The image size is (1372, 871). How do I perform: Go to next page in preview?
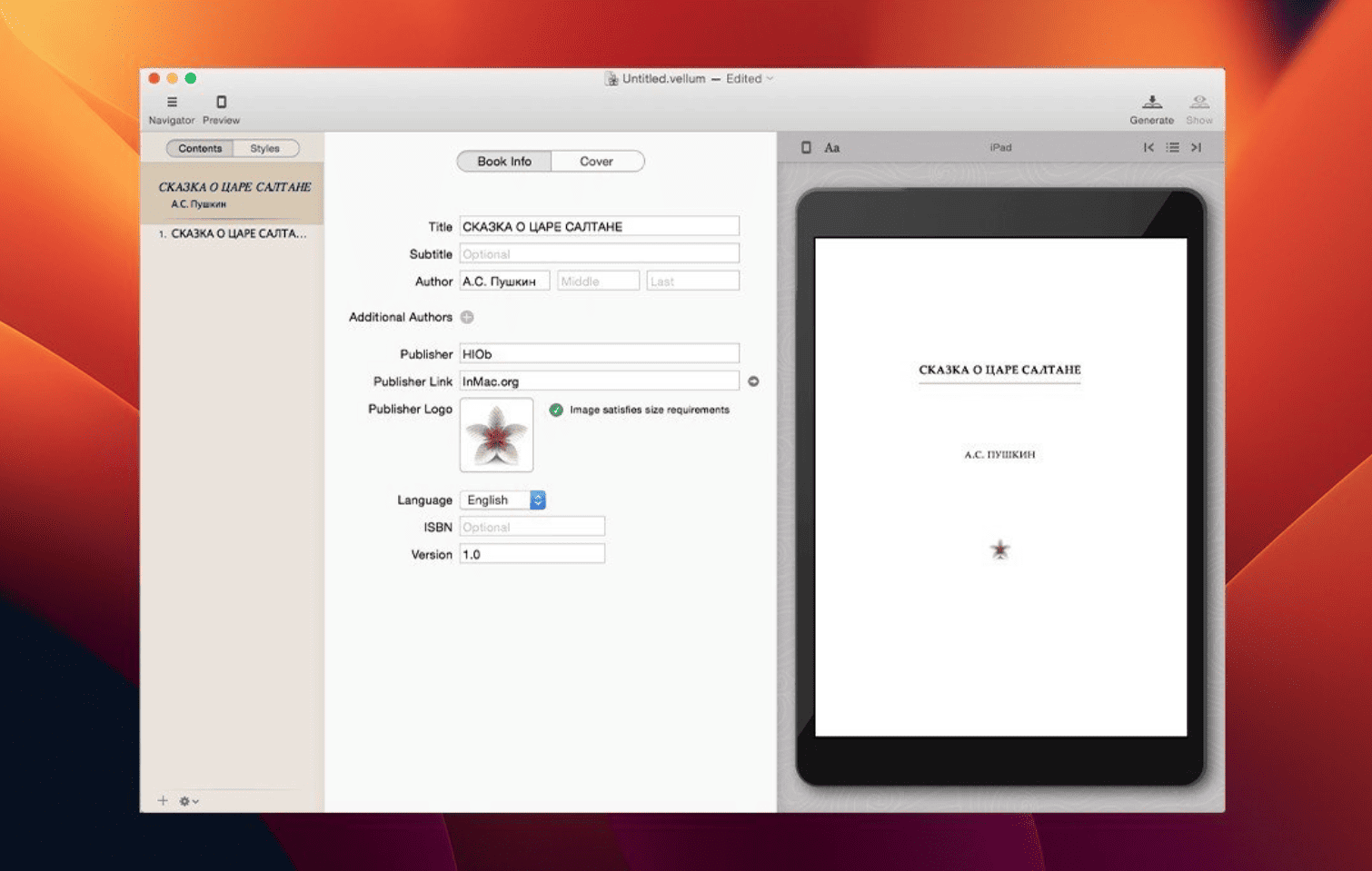[1197, 147]
